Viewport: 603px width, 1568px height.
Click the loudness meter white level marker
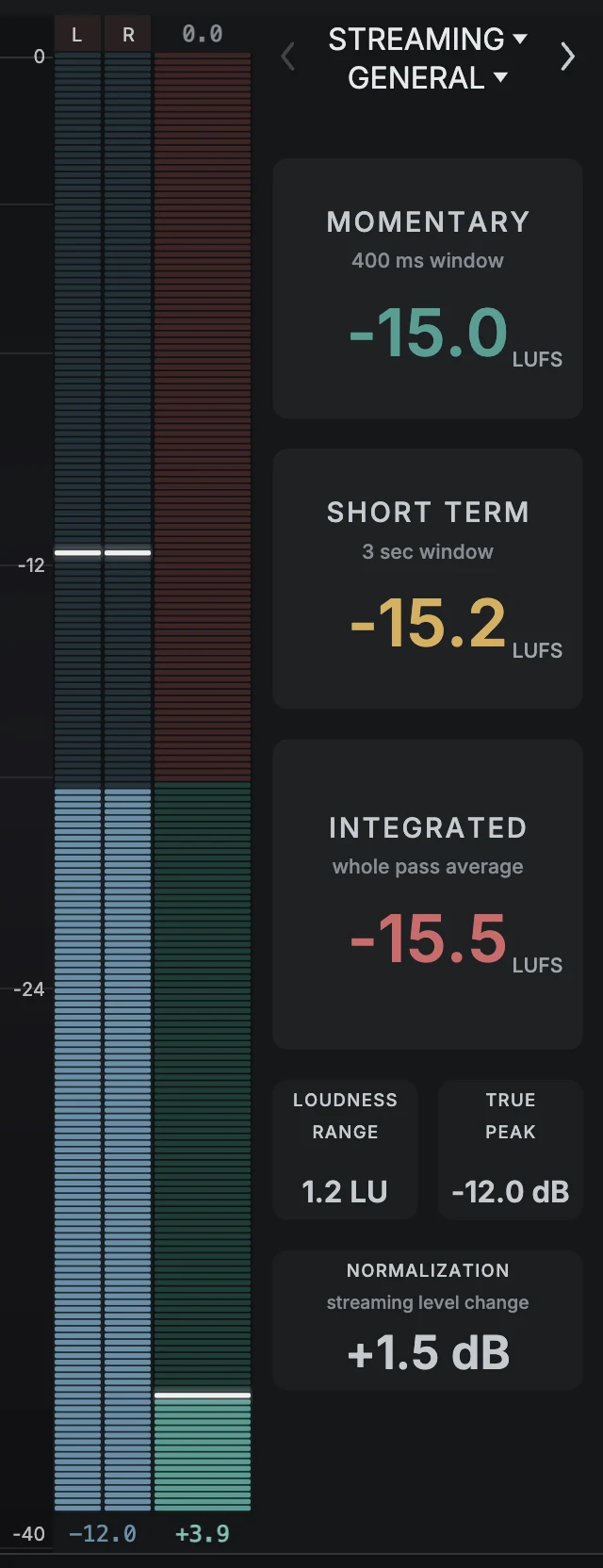[x=203, y=1395]
